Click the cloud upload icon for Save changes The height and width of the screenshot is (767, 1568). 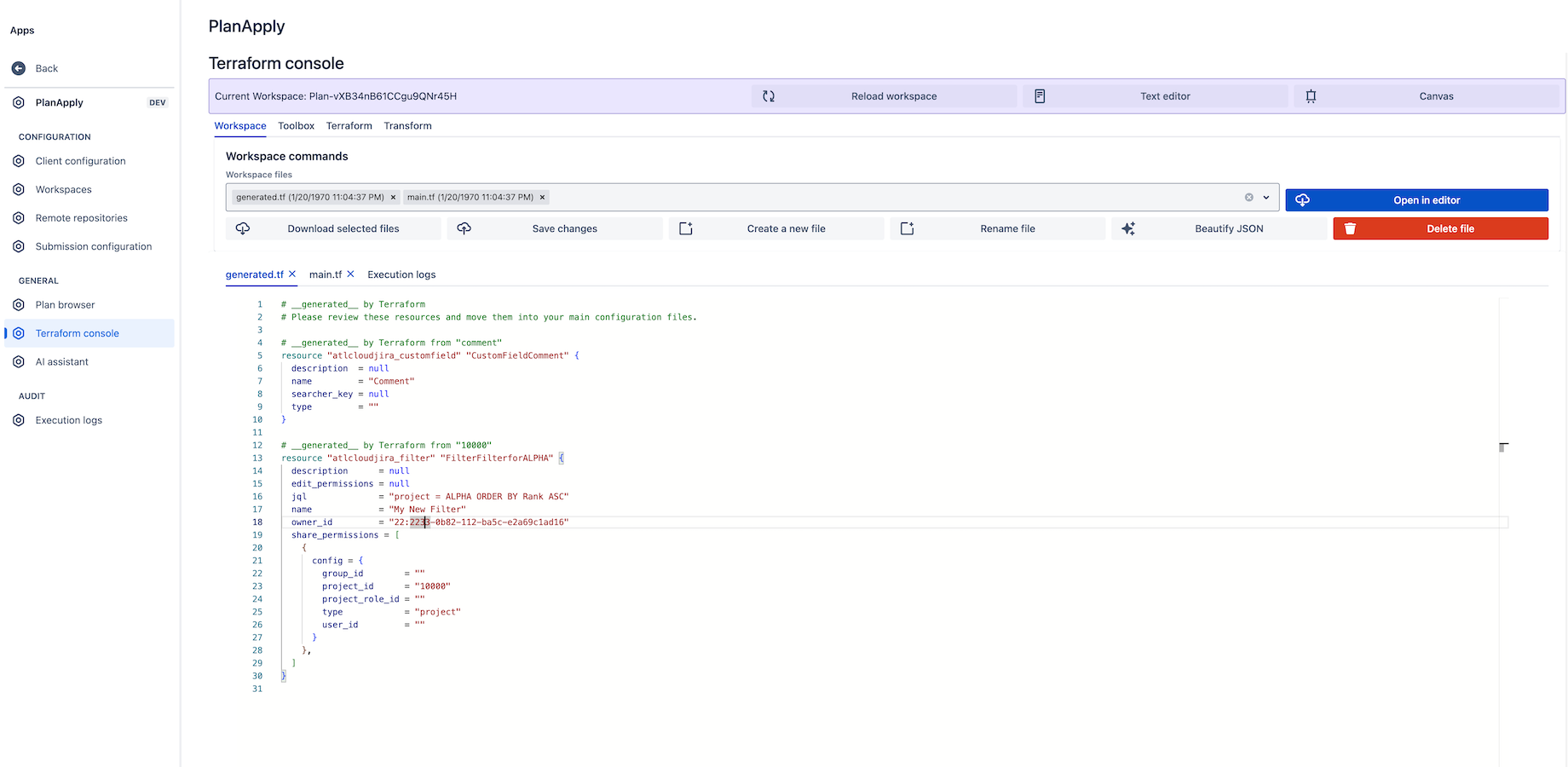click(x=464, y=228)
